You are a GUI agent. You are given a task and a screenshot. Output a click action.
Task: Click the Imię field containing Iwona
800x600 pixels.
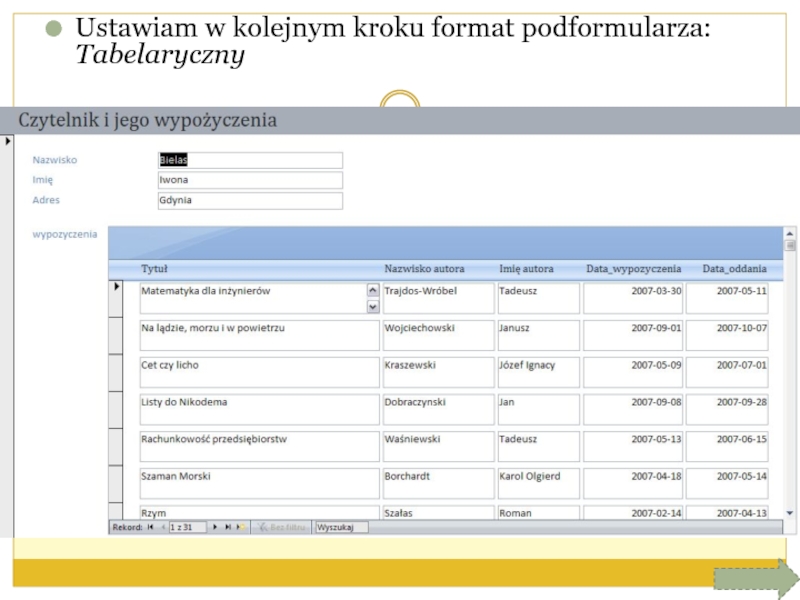click(250, 180)
